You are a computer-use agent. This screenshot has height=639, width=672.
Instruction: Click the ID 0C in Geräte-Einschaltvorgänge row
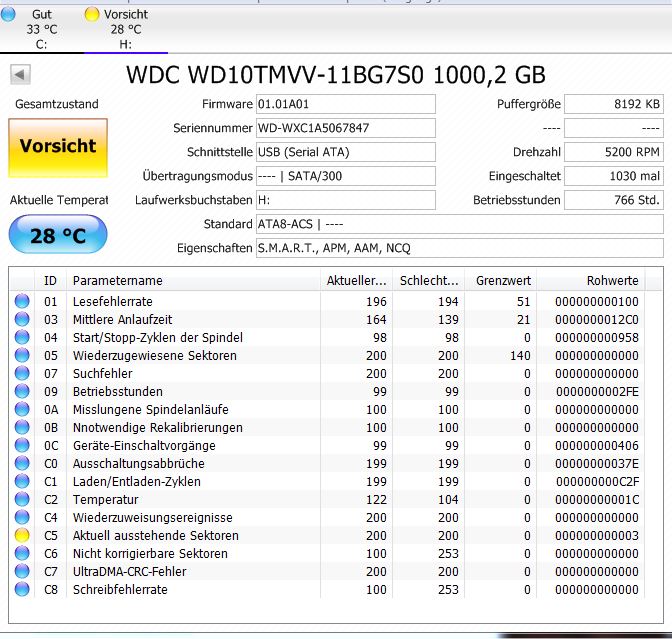click(x=51, y=446)
